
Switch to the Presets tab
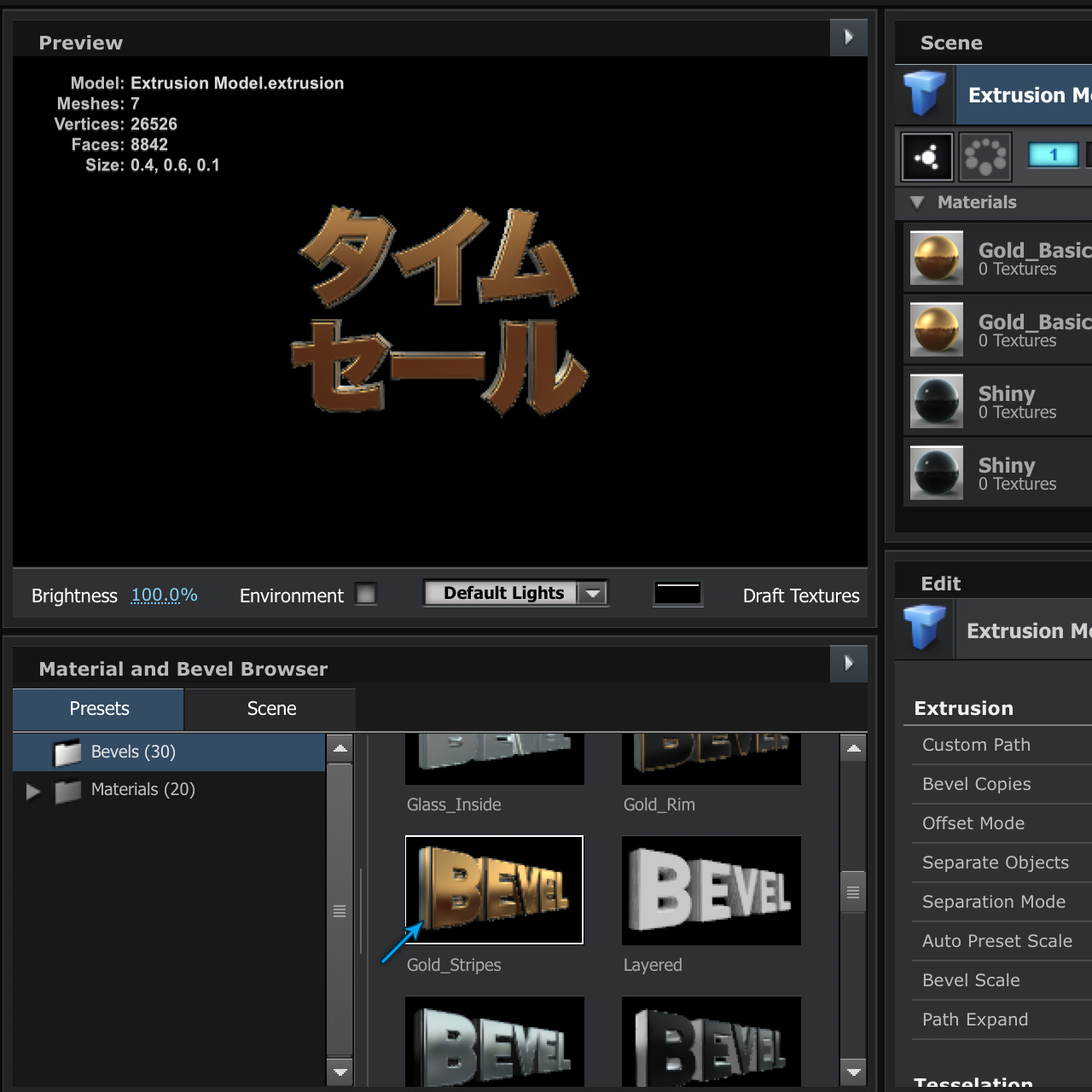99,709
